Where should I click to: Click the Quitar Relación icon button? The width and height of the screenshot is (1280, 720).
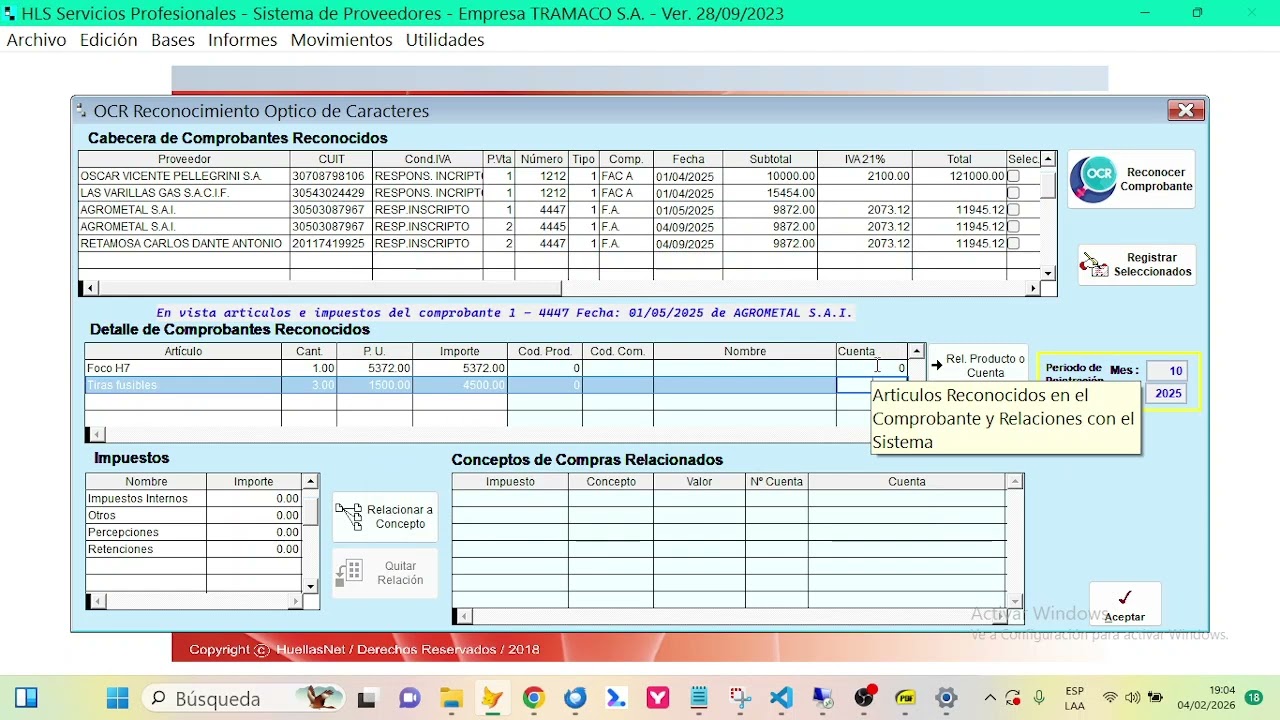click(x=385, y=573)
